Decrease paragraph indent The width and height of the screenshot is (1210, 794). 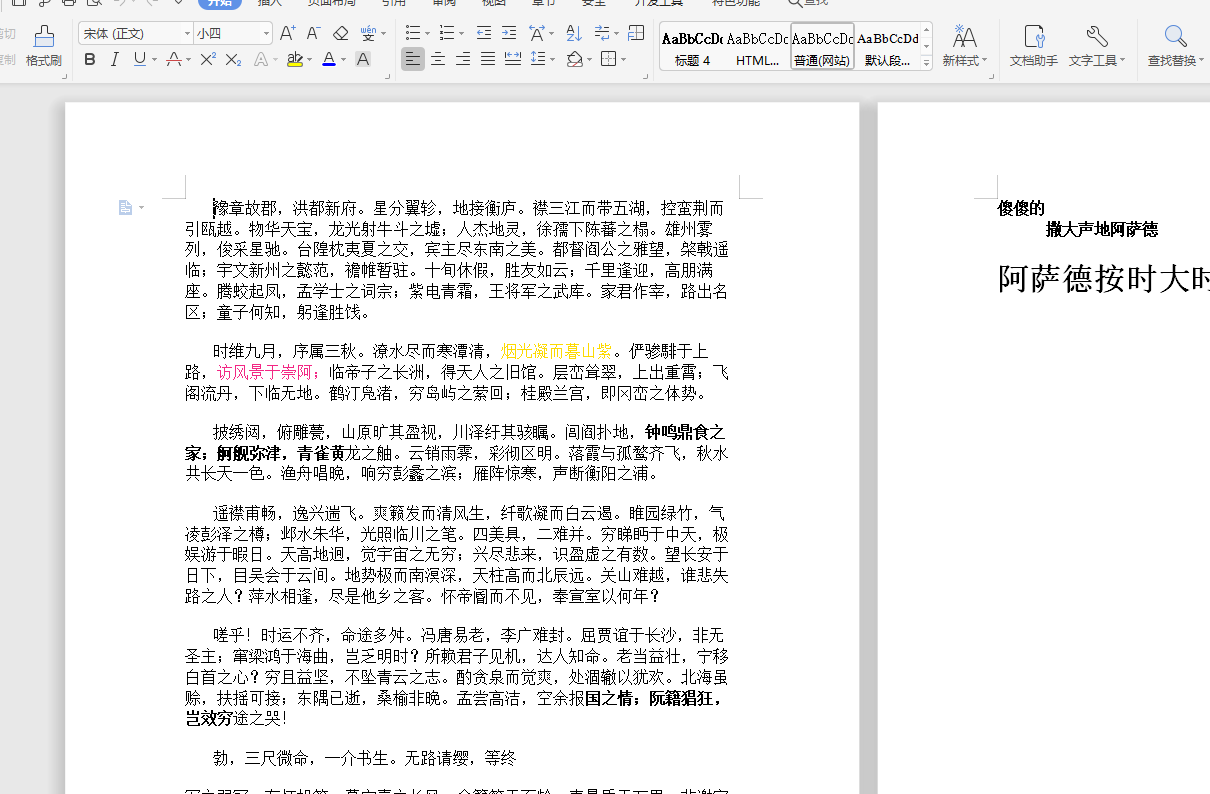point(484,34)
